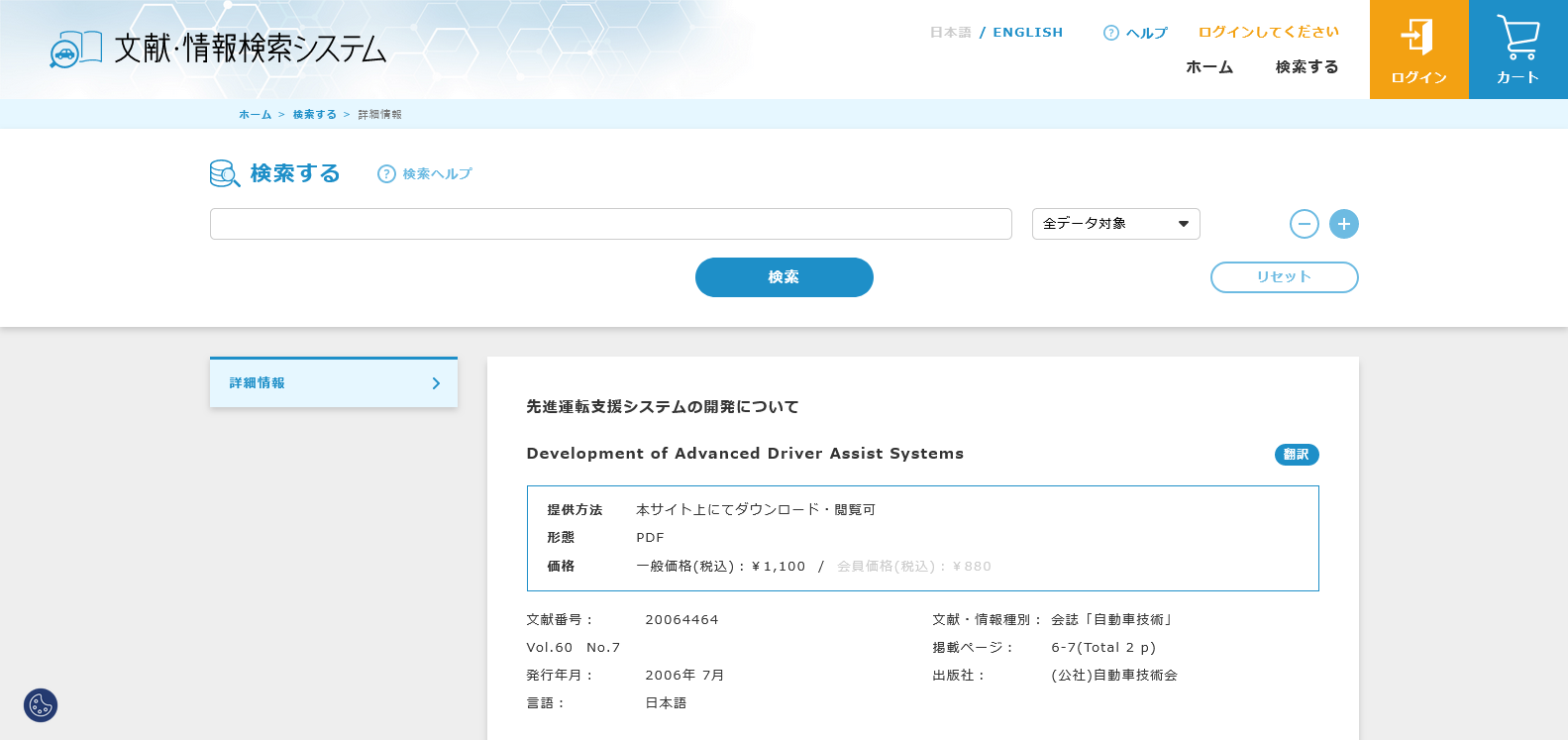
Task: Click the リセット button
Action: click(1284, 277)
